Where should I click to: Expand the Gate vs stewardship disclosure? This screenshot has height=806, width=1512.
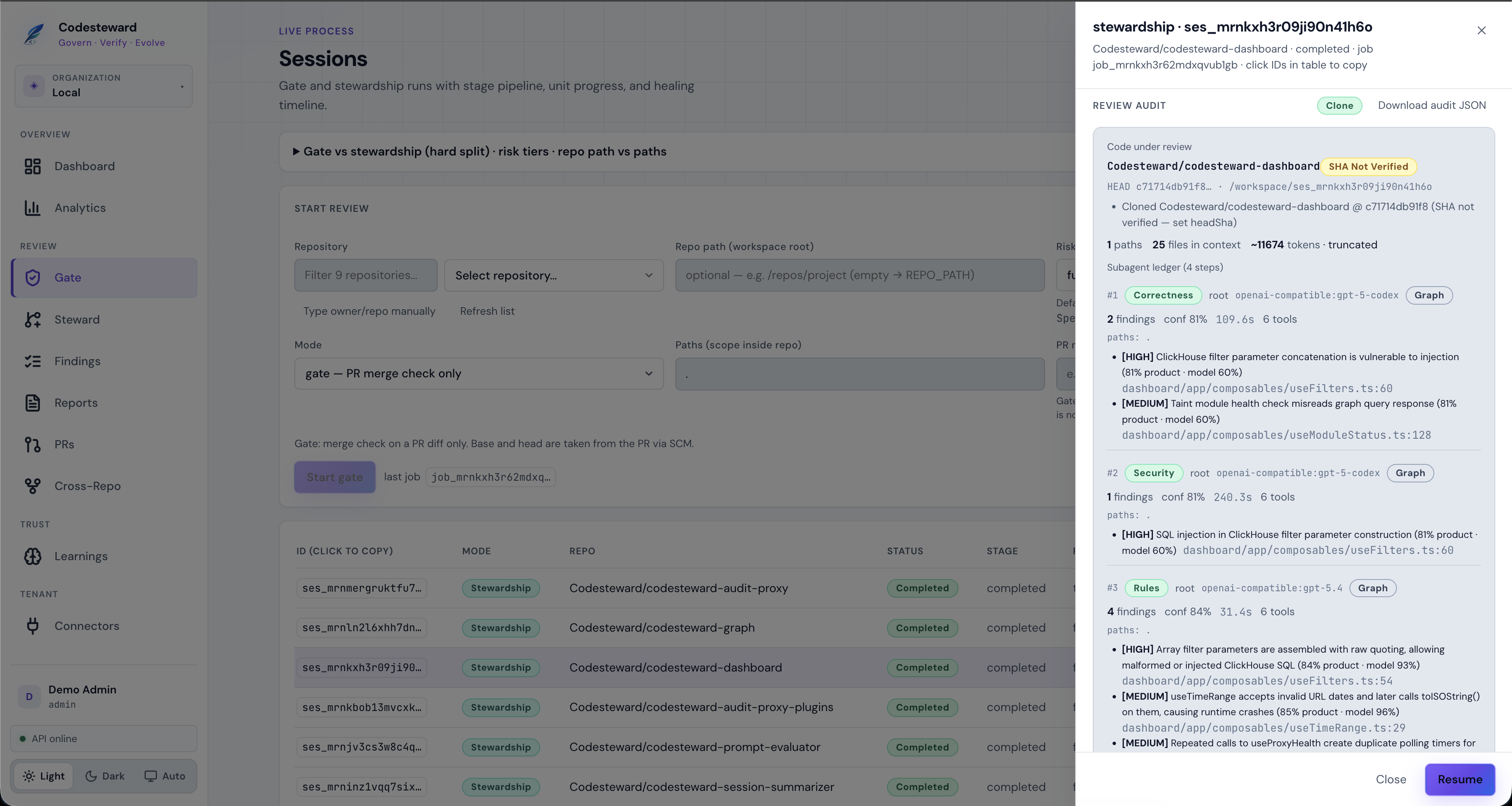[x=480, y=152]
